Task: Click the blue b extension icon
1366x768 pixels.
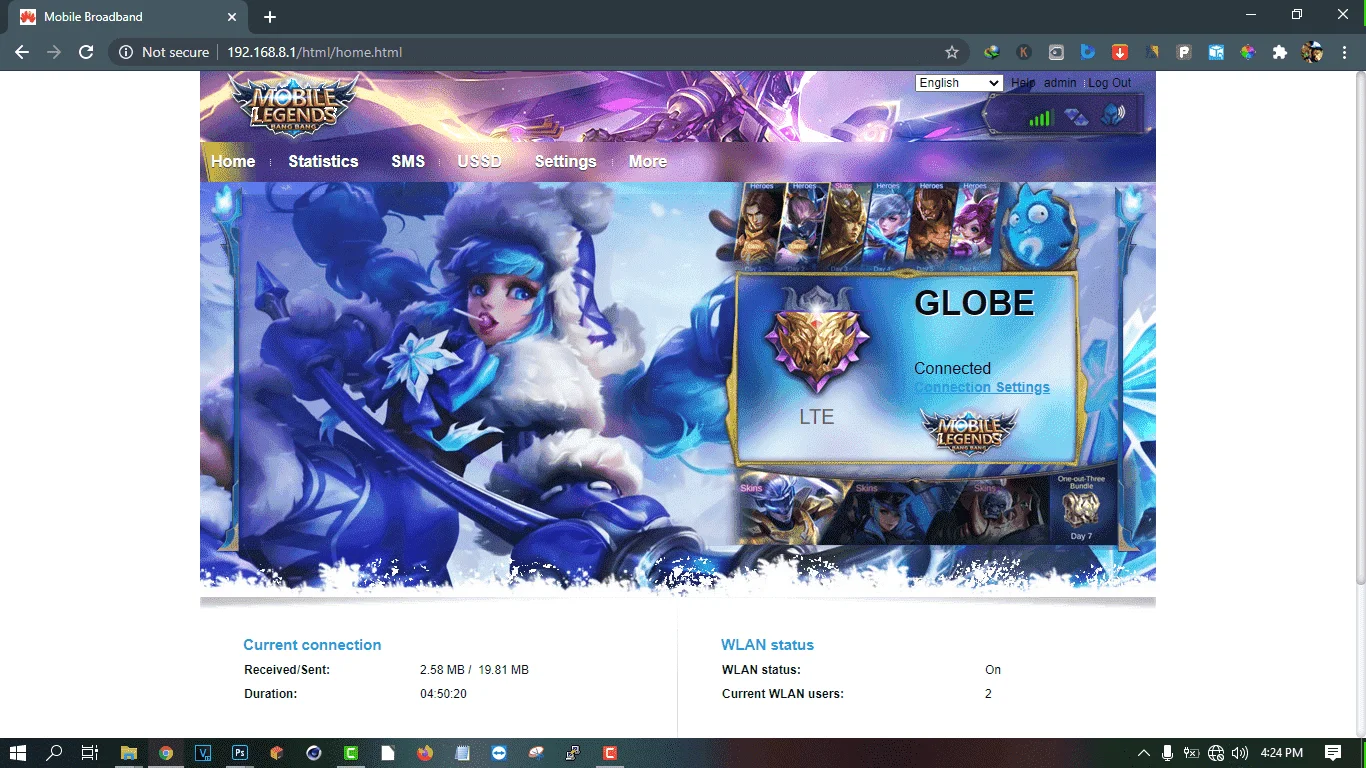Action: tap(1088, 52)
